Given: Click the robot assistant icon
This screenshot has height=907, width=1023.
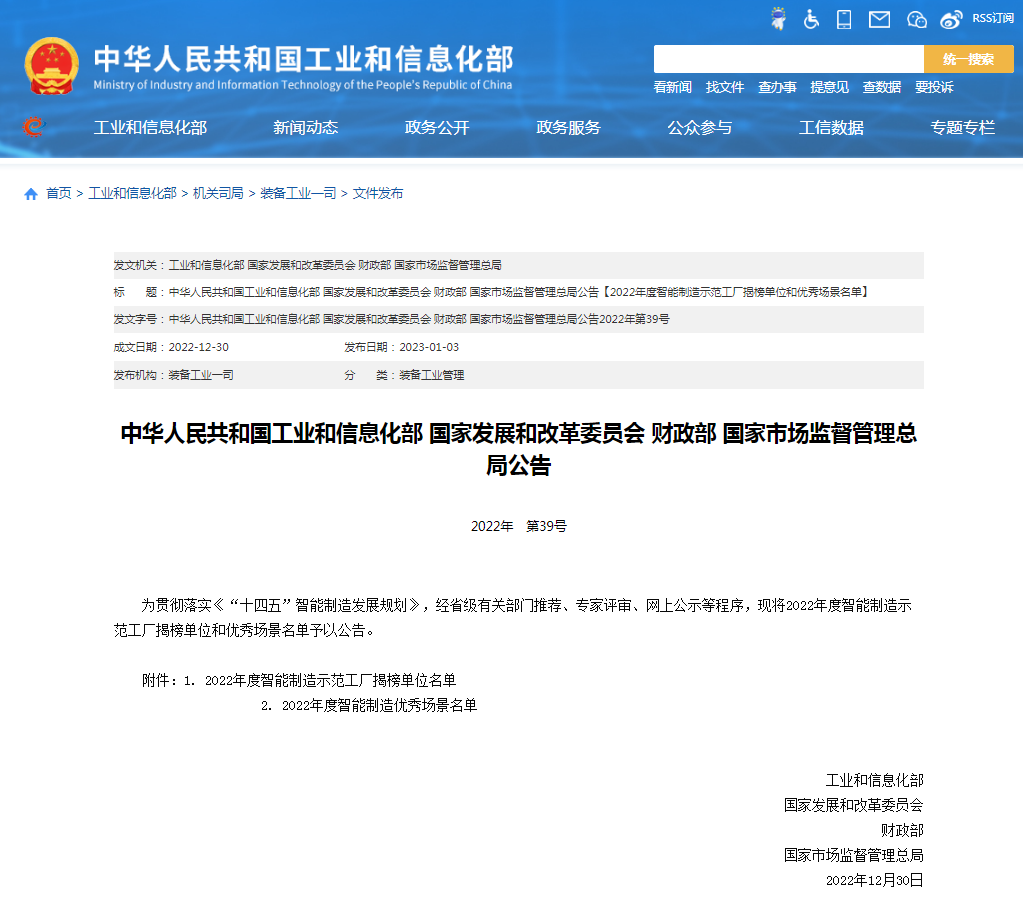Looking at the screenshot, I should pos(778,18).
